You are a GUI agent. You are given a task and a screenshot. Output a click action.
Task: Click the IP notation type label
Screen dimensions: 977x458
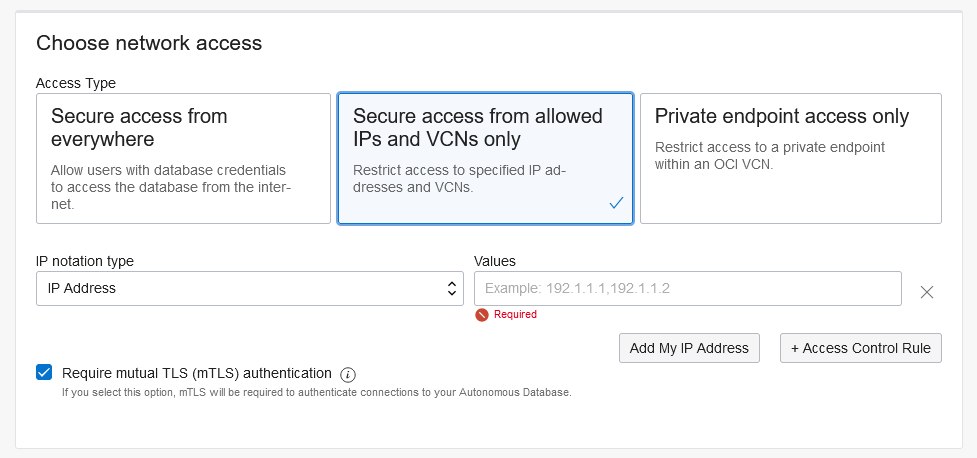(x=85, y=261)
